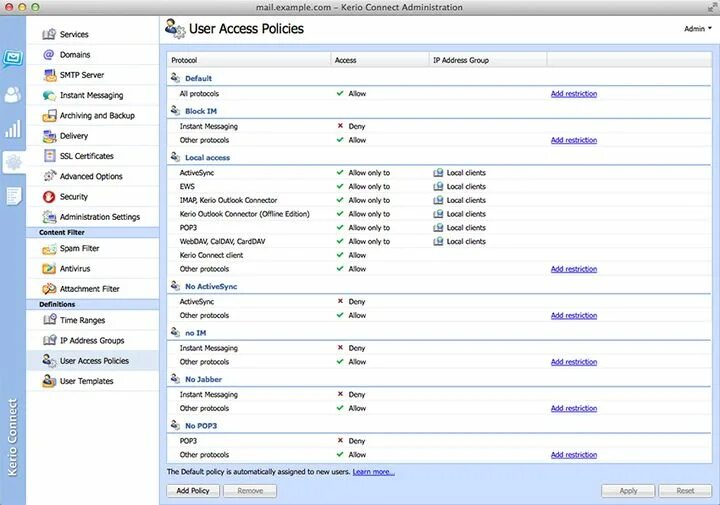Open SMTP Server in the sidebar
This screenshot has height=505, width=720.
click(81, 75)
